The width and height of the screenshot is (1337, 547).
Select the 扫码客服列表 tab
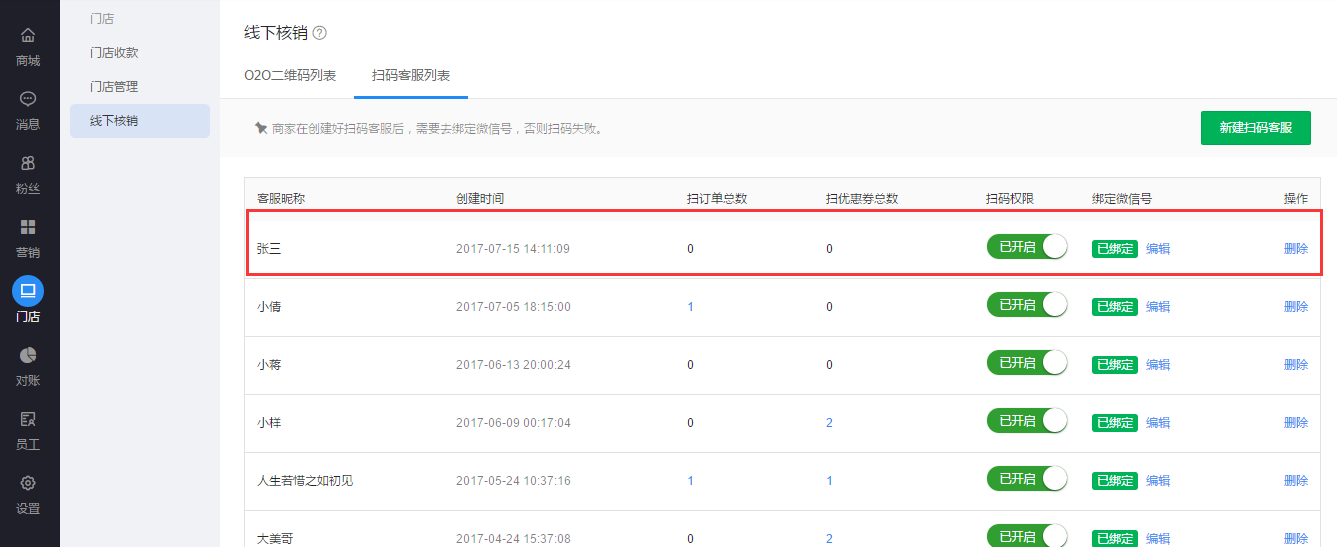(x=410, y=76)
